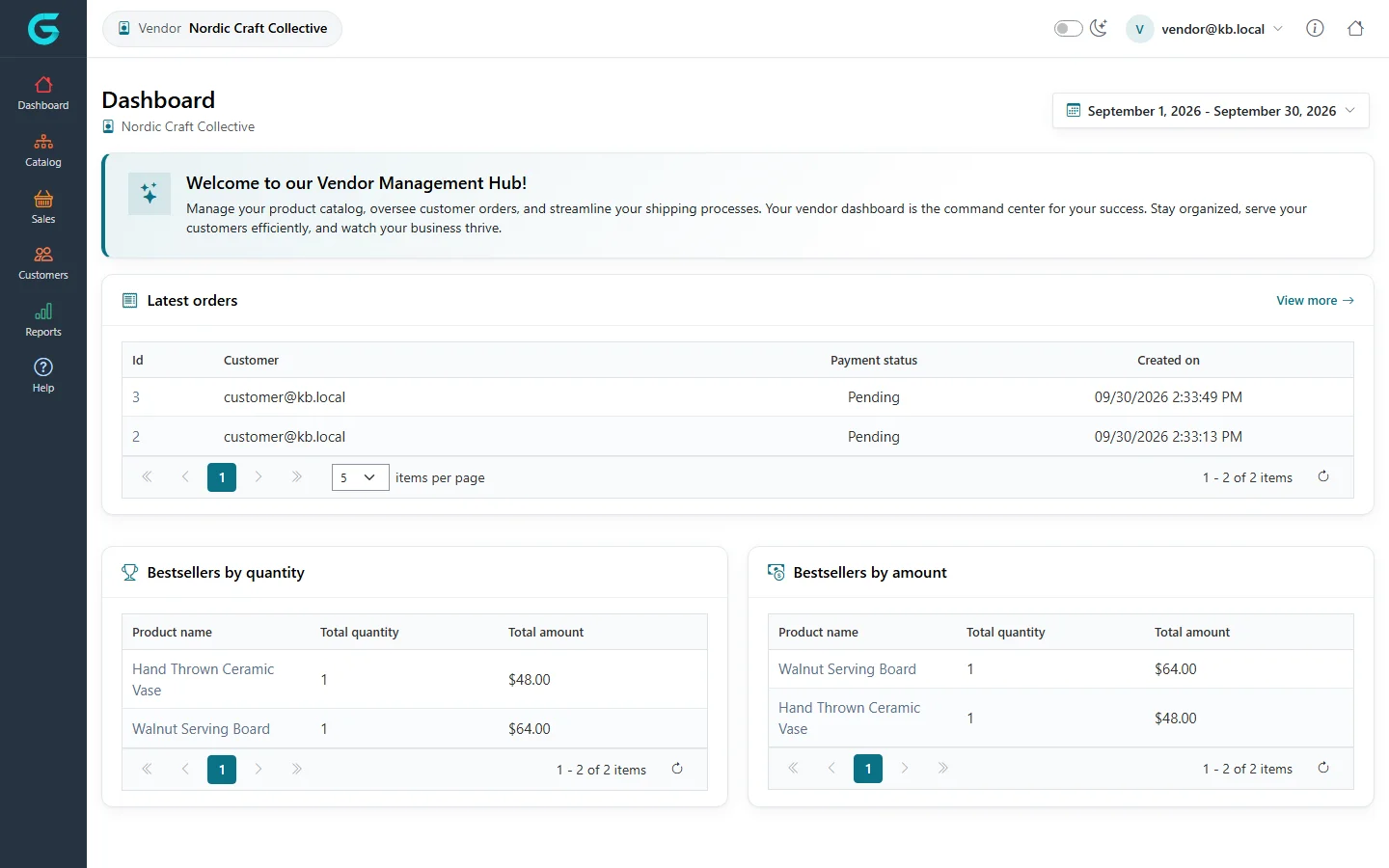Image resolution: width=1389 pixels, height=868 pixels.
Task: Click Nordic Craft Collective subtitle under Dashboard
Action: (x=188, y=126)
